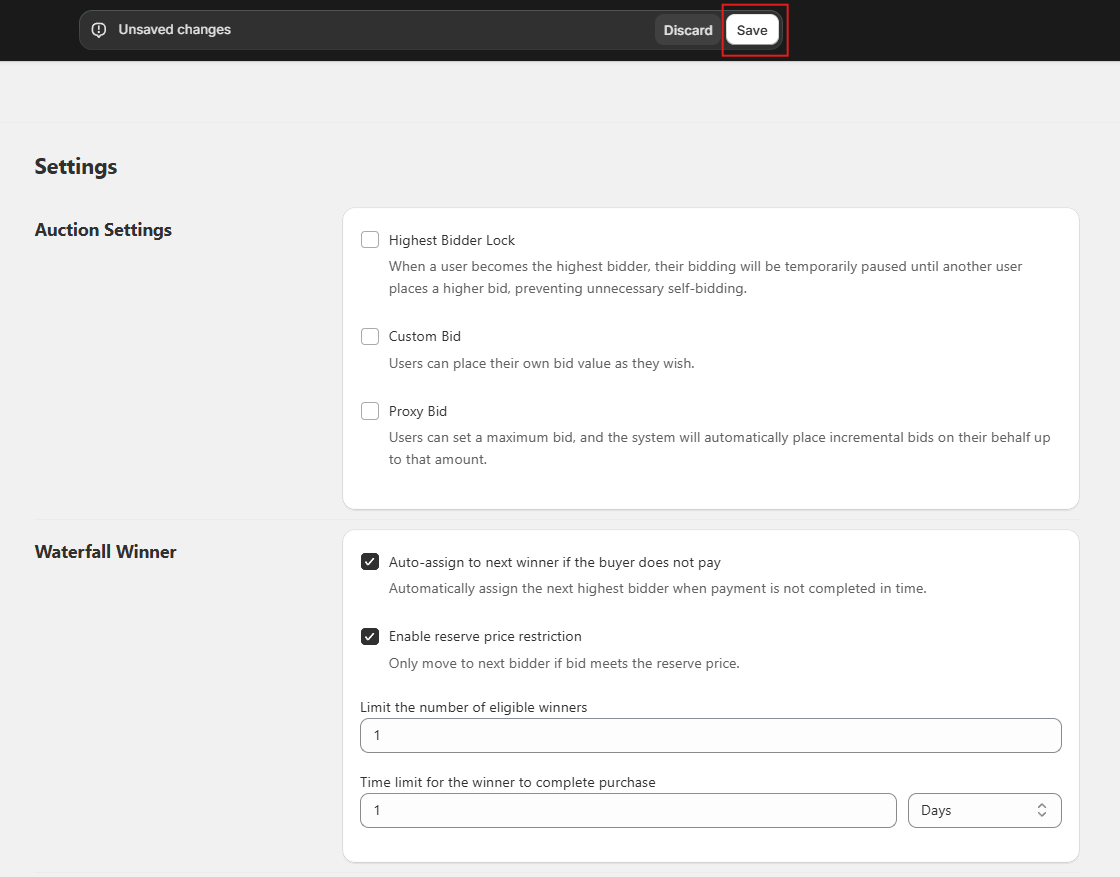Click the "Limit the number of eligible winners" label
Viewport: 1120px width, 877px height.
click(x=473, y=707)
